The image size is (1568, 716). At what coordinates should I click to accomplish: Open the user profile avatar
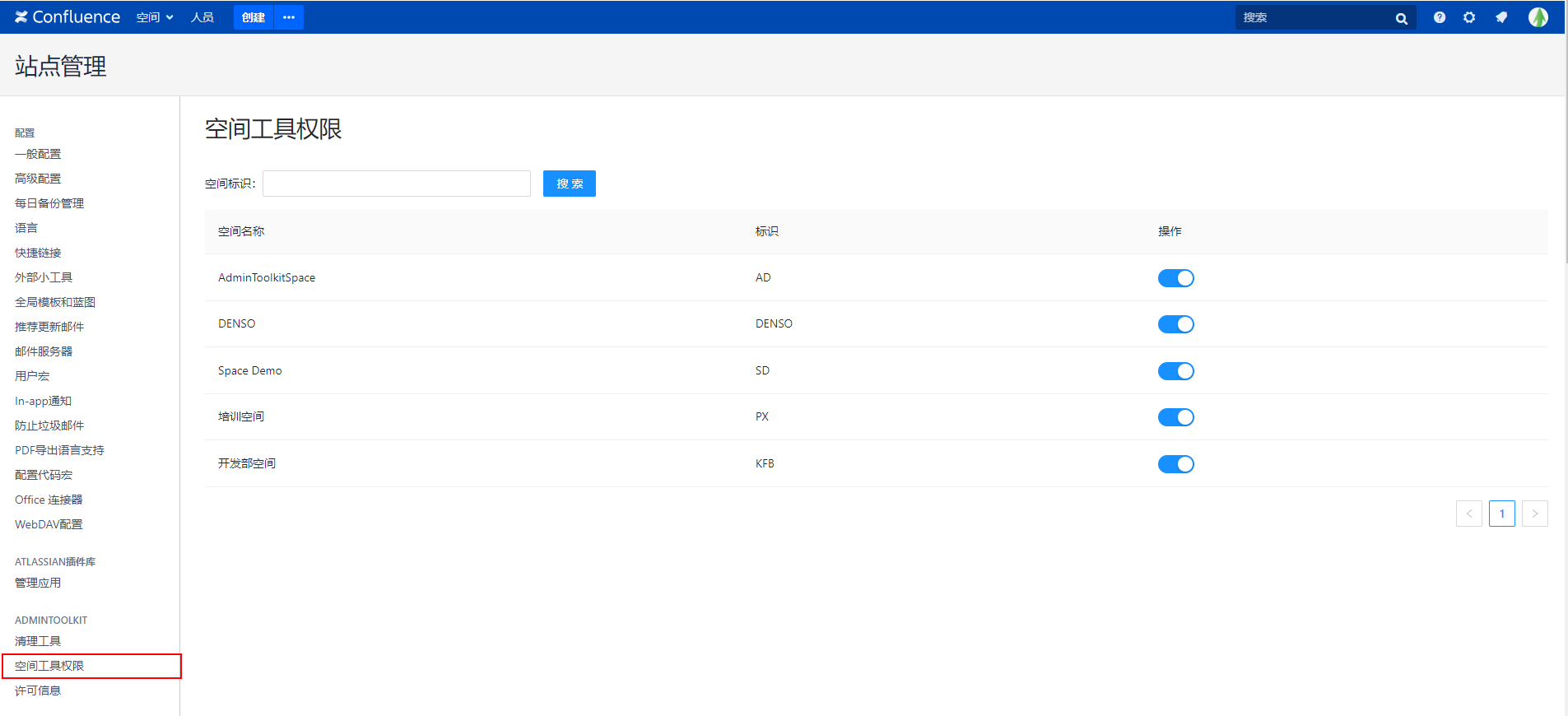coord(1538,17)
